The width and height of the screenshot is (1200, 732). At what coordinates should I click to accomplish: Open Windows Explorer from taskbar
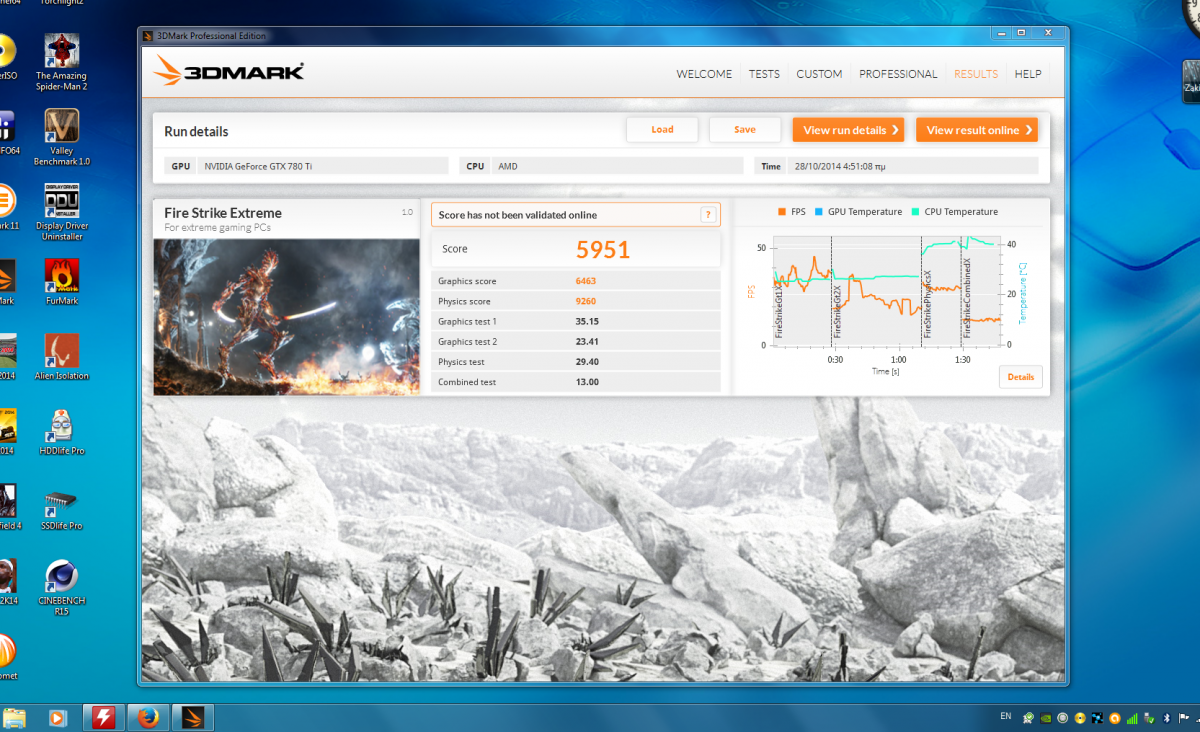point(15,717)
